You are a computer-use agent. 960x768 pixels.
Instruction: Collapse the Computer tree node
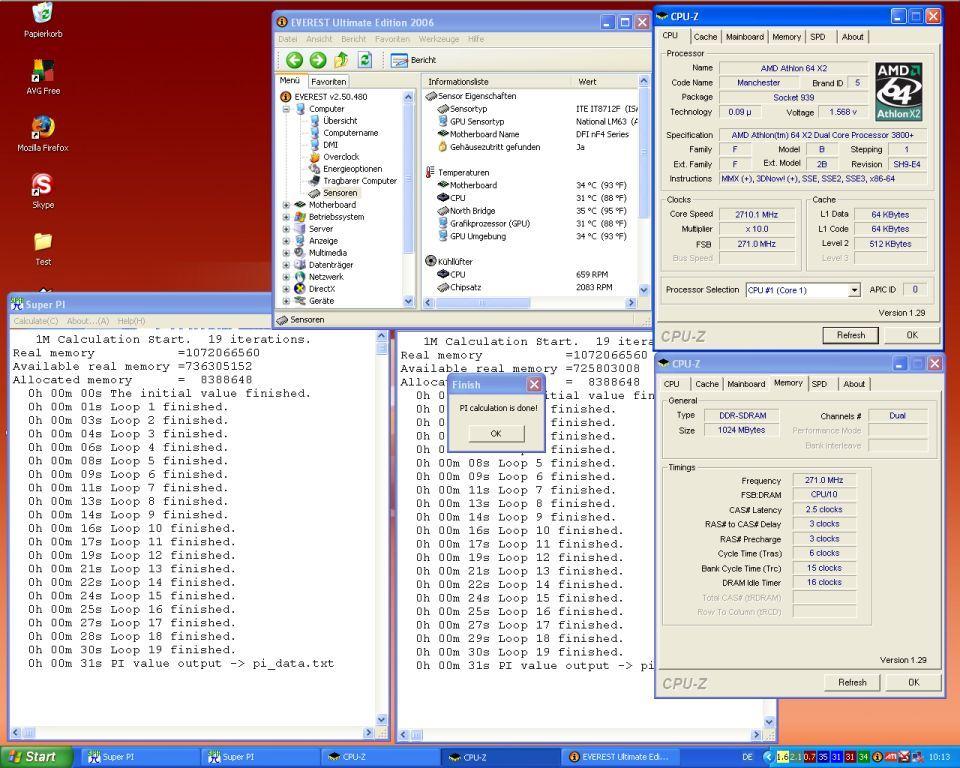tap(286, 109)
